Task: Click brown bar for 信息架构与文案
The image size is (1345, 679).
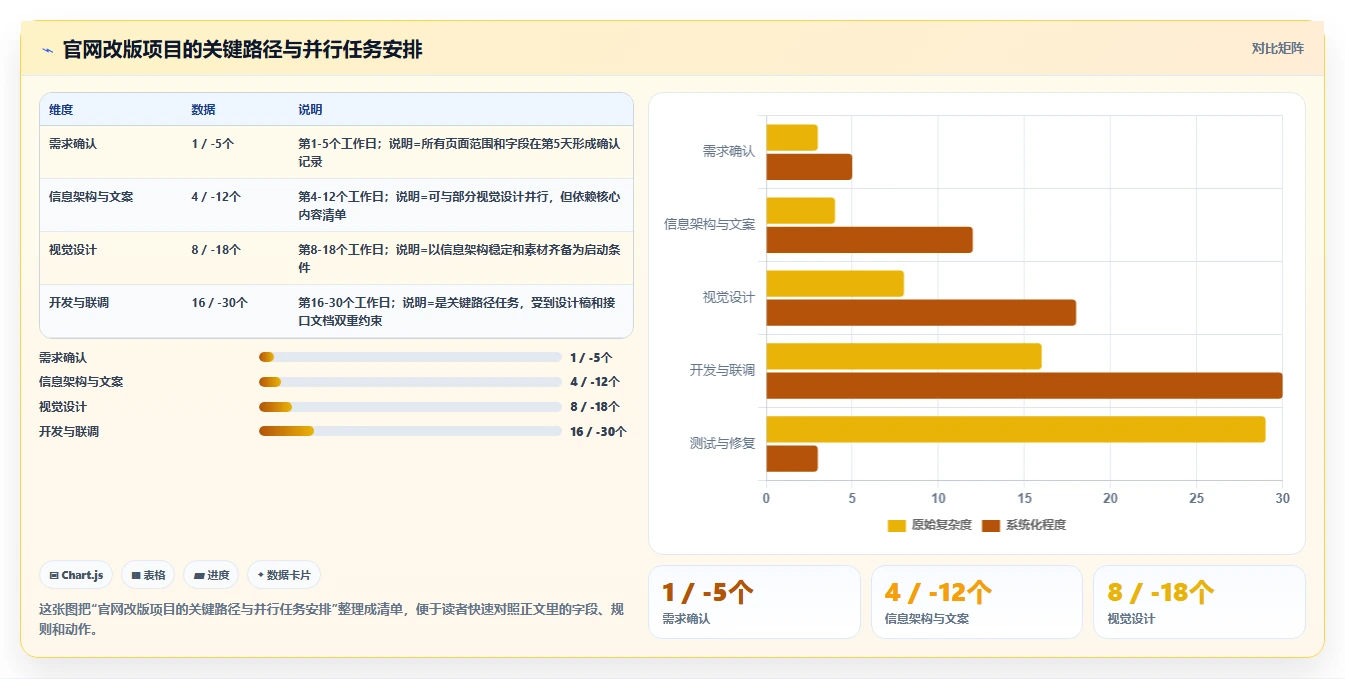Action: 869,240
